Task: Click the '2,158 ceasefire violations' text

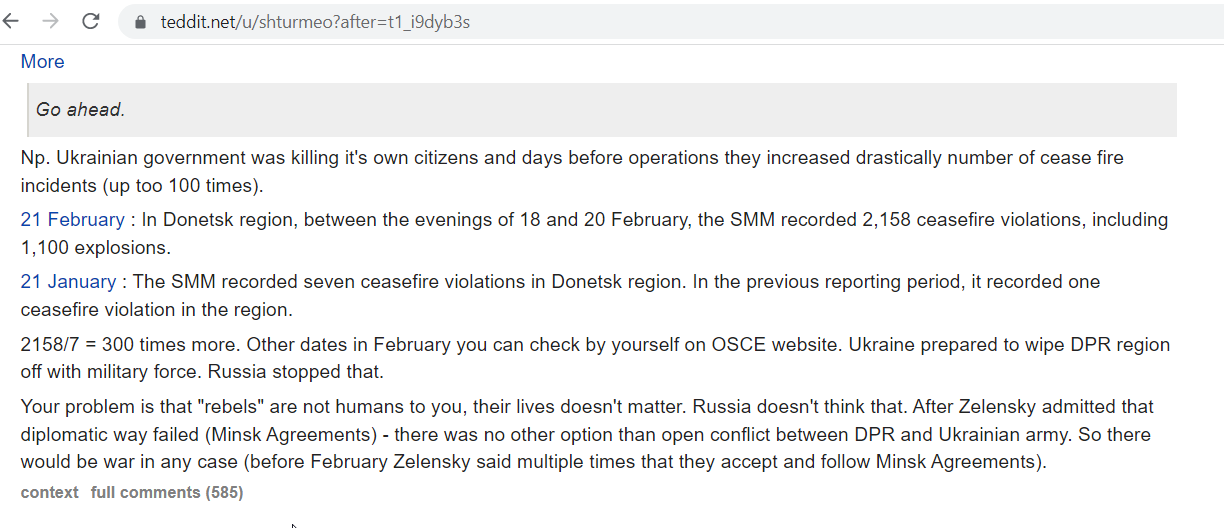Action: pyautogui.click(x=975, y=220)
